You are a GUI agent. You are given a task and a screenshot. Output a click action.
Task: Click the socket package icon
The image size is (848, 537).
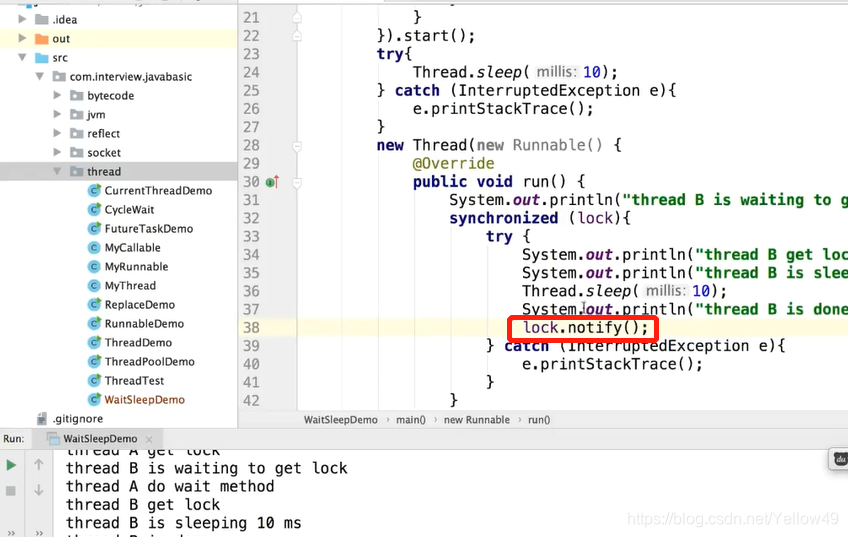(x=77, y=153)
